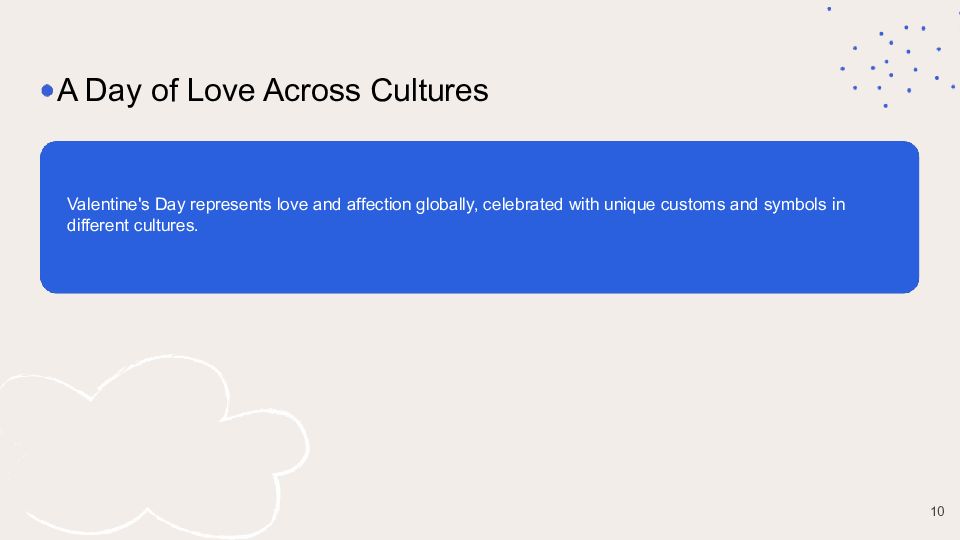The image size is (960, 540).
Task: Click the word "Across" in the title
Action: pos(313,91)
